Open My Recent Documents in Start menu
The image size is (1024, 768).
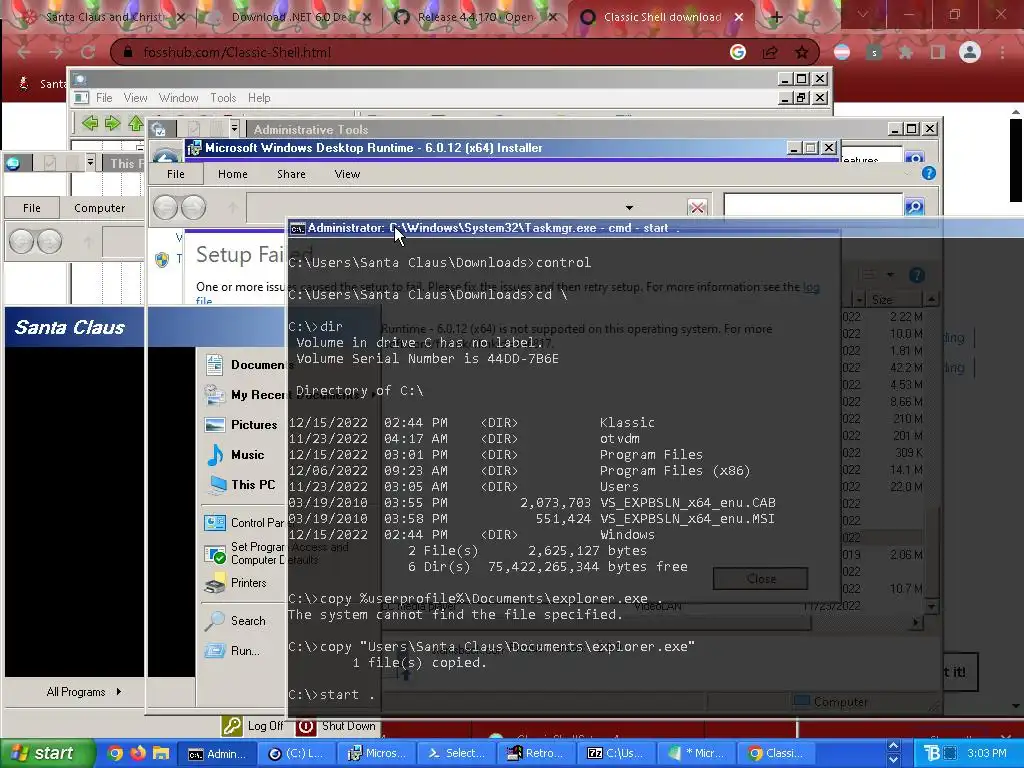[245, 394]
